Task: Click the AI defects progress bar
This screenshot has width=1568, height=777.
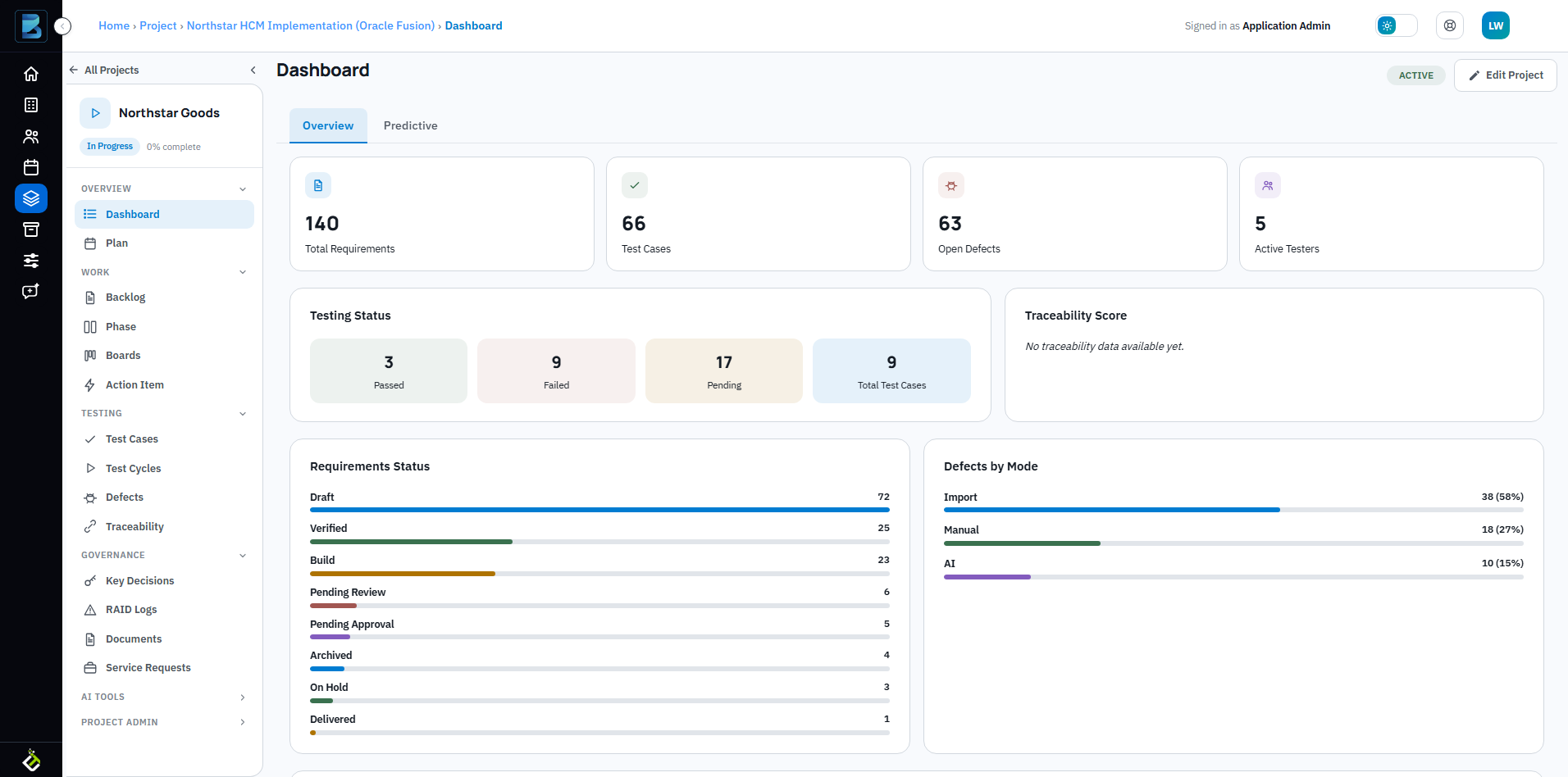Action: 1233,577
